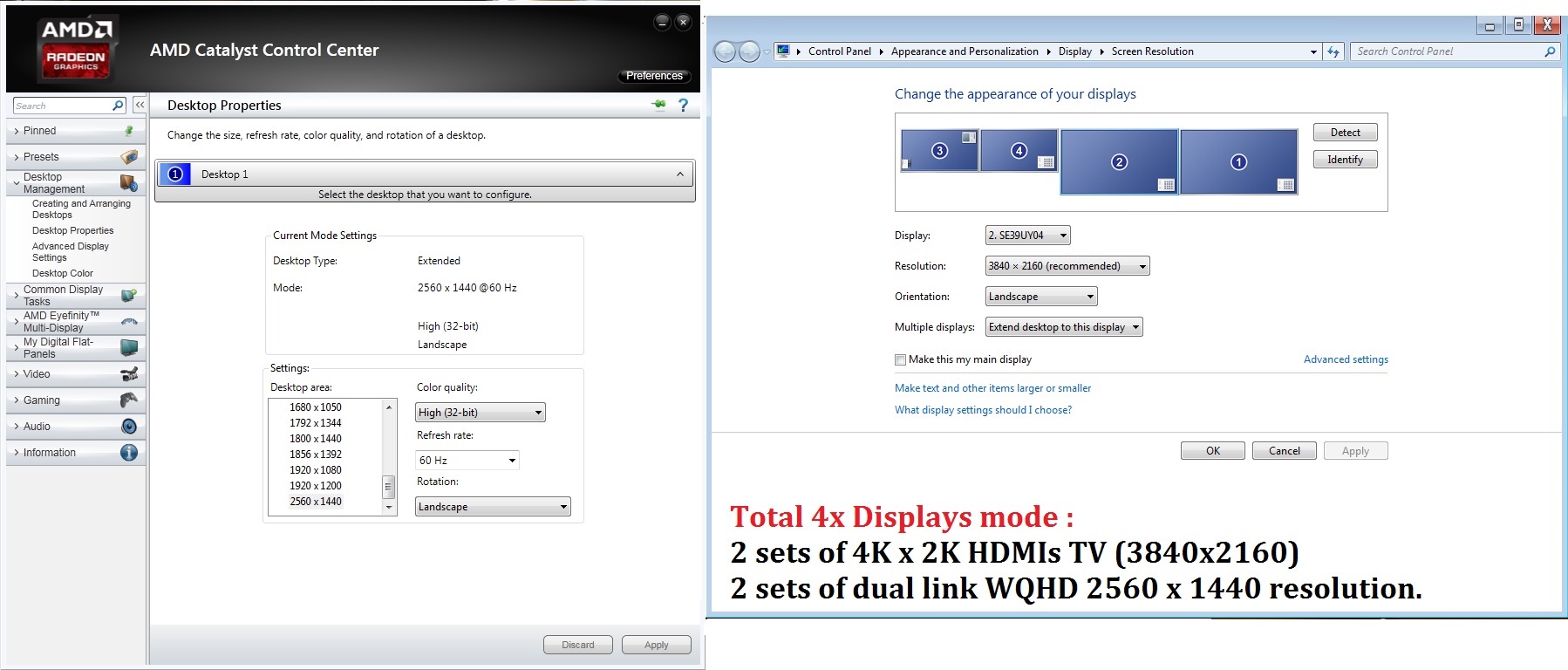Click the Desktop Management monitor icon

tap(129, 183)
